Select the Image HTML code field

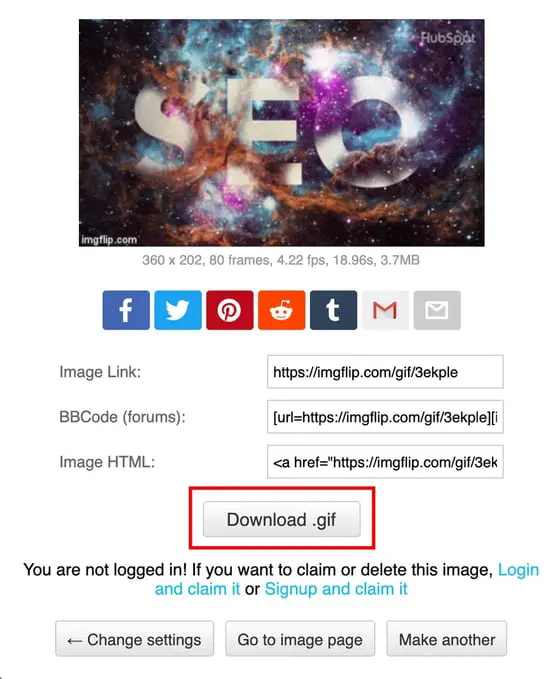pos(385,462)
